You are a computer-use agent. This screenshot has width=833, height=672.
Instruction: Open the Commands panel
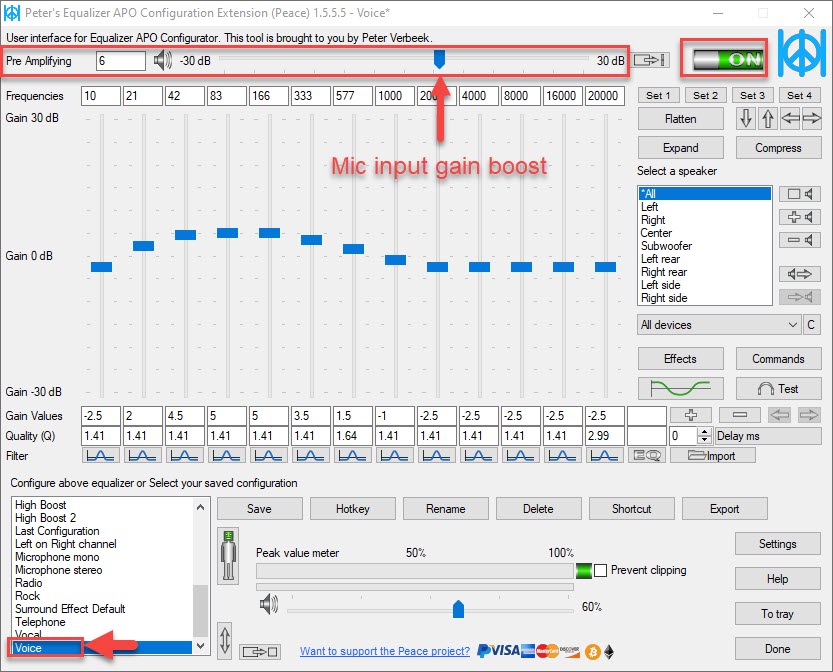coord(778,359)
